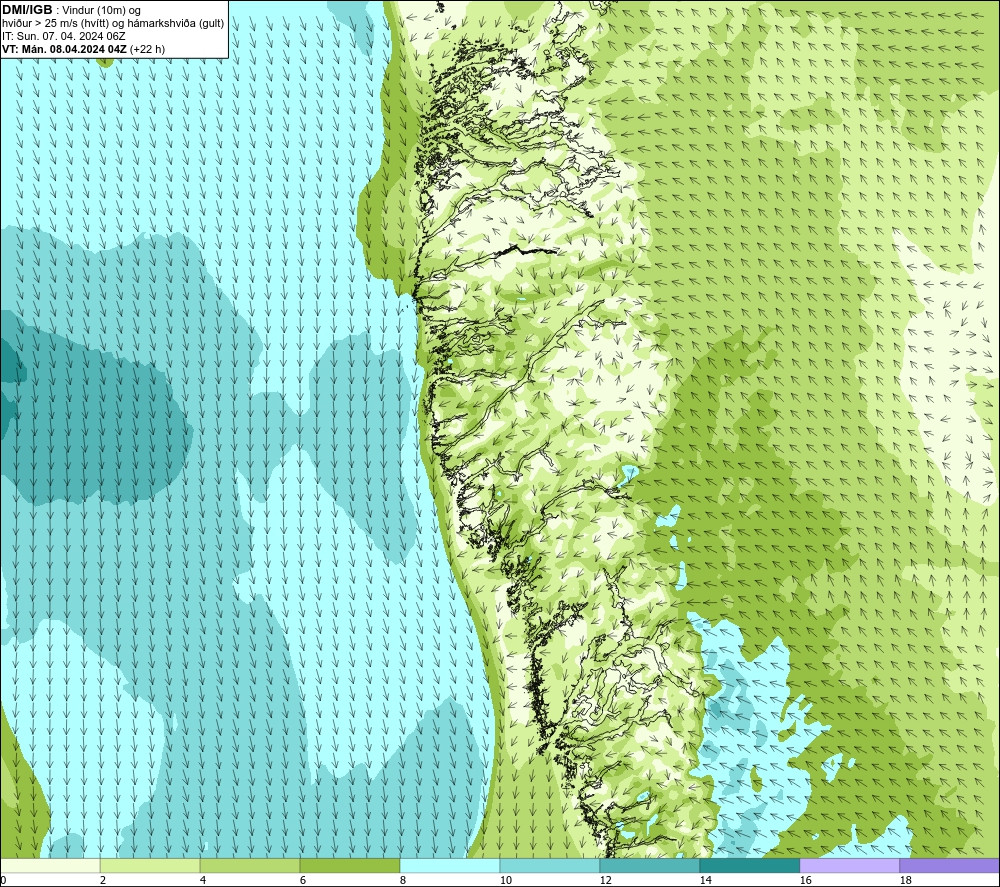Screen dimensions: 1000x887
Task: Click the dark teal 14–16 m/s swatch
Action: pyautogui.click(x=749, y=865)
